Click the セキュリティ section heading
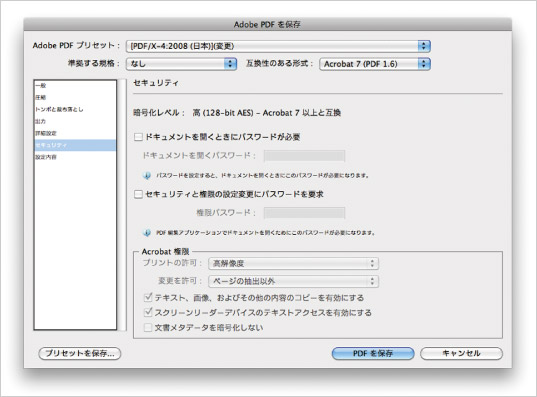 click(x=156, y=83)
